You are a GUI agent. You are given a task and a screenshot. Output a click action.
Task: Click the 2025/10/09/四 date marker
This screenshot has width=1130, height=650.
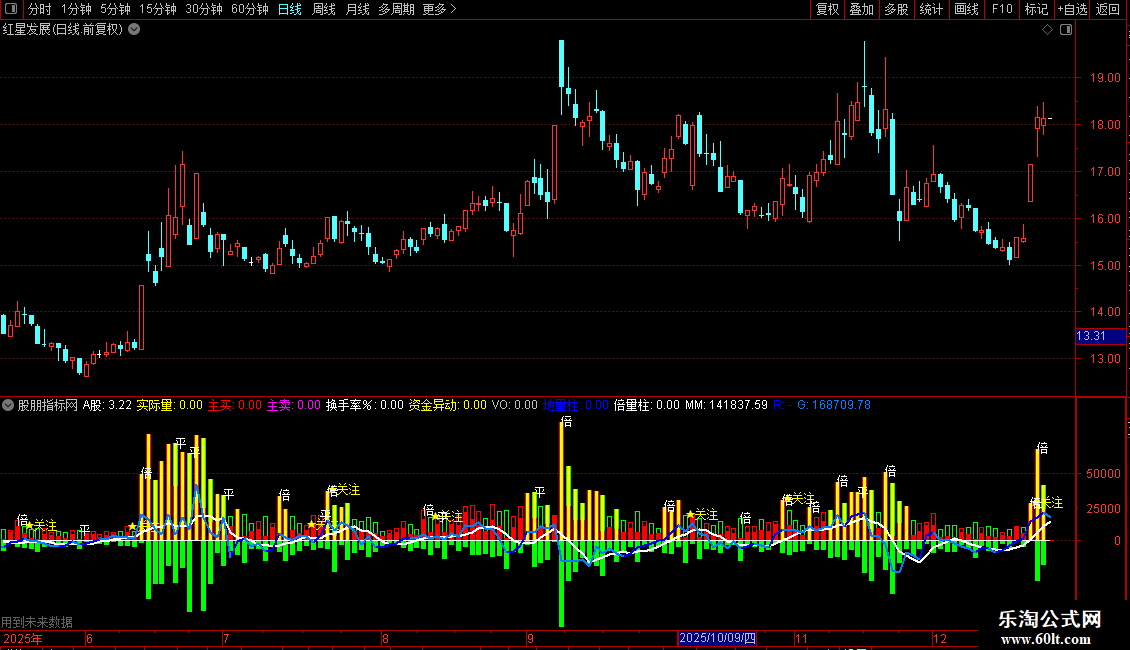717,638
